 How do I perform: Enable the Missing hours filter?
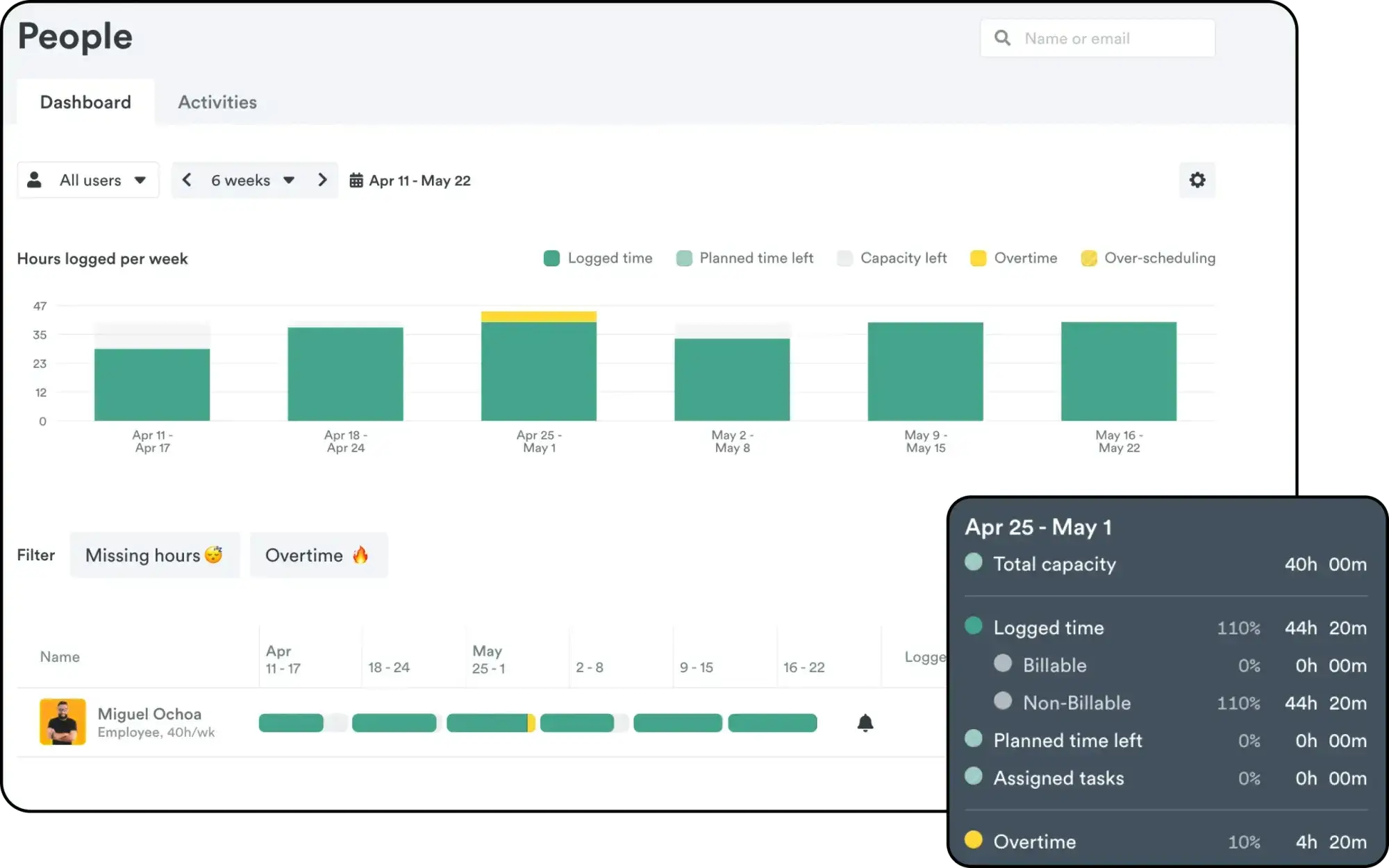click(x=154, y=555)
